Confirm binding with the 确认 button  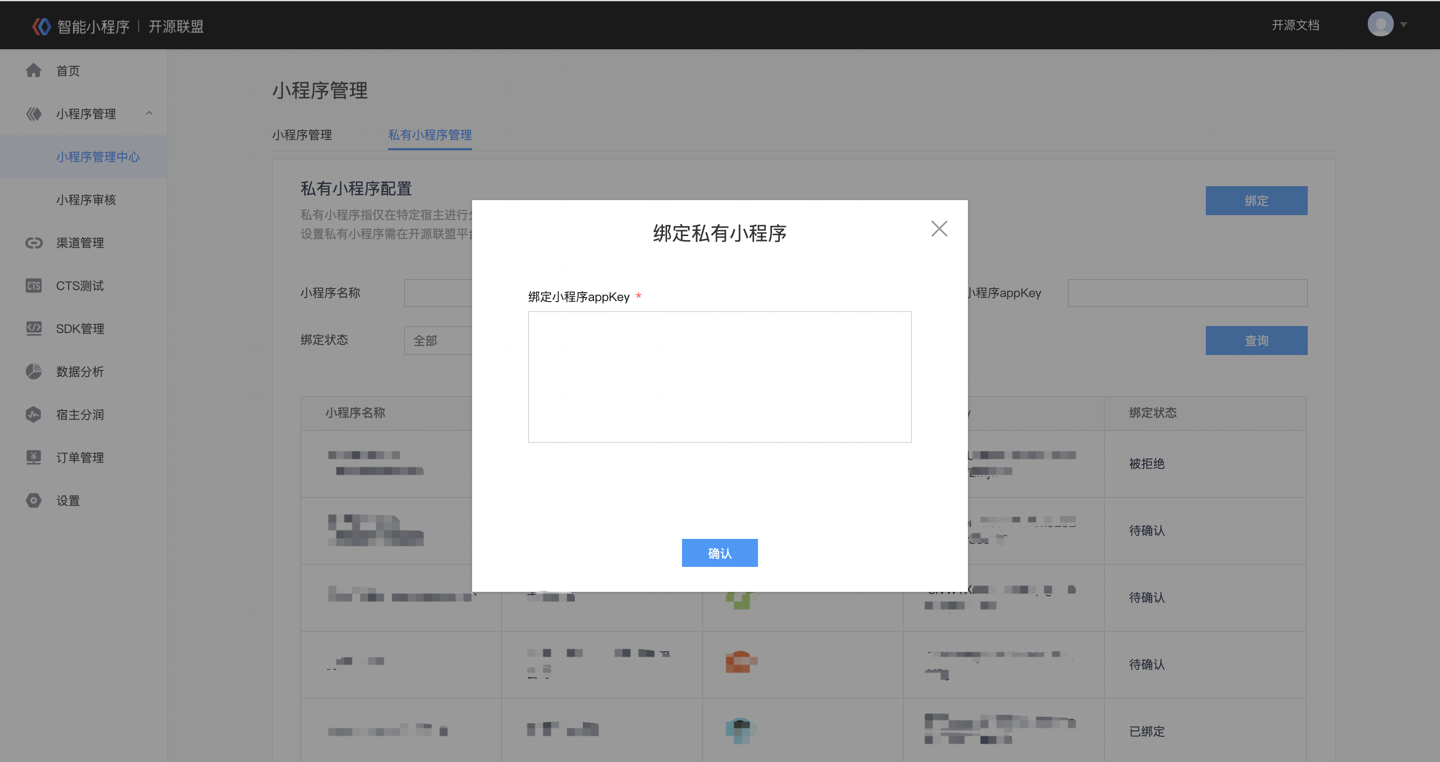(x=720, y=553)
